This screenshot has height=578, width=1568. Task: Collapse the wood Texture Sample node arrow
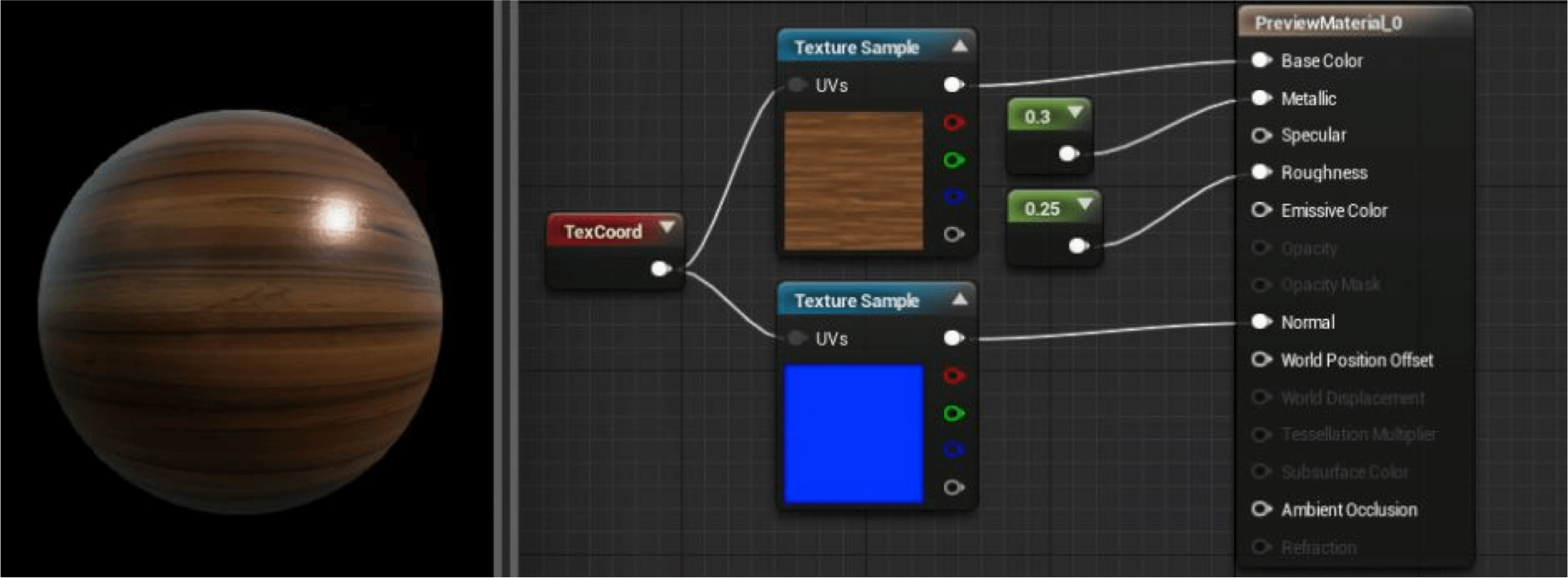(960, 46)
